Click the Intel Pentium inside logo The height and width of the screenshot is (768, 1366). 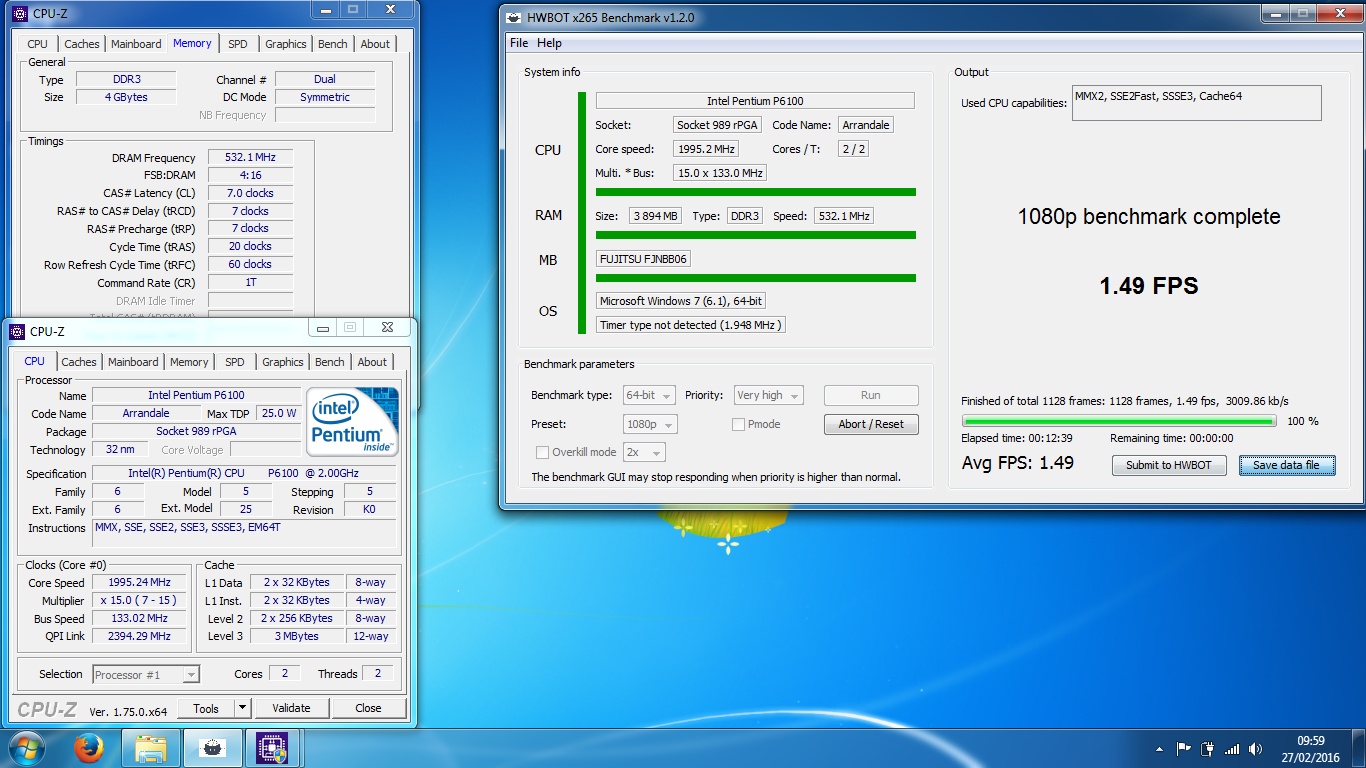[352, 421]
